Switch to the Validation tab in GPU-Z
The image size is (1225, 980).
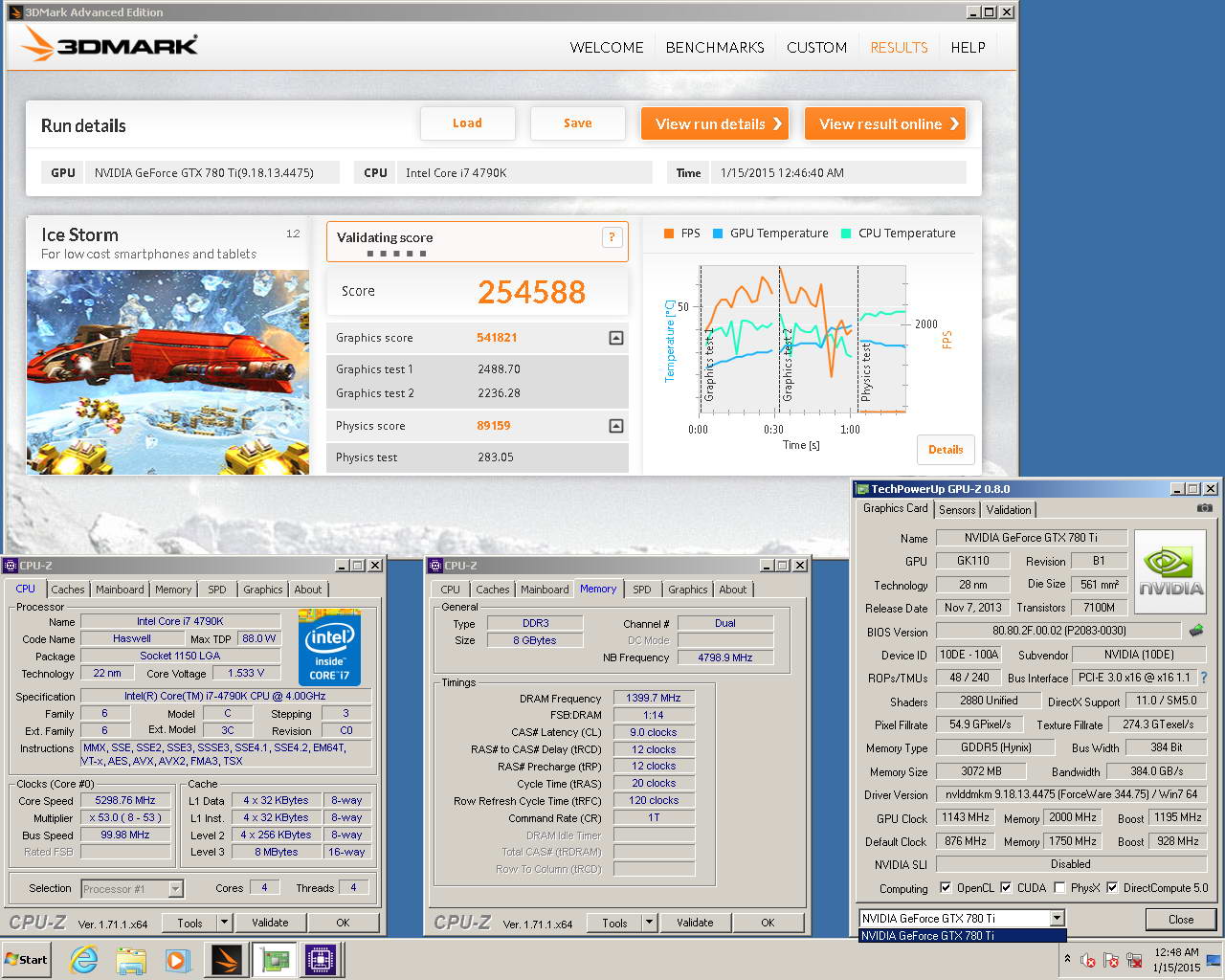pos(1009,510)
